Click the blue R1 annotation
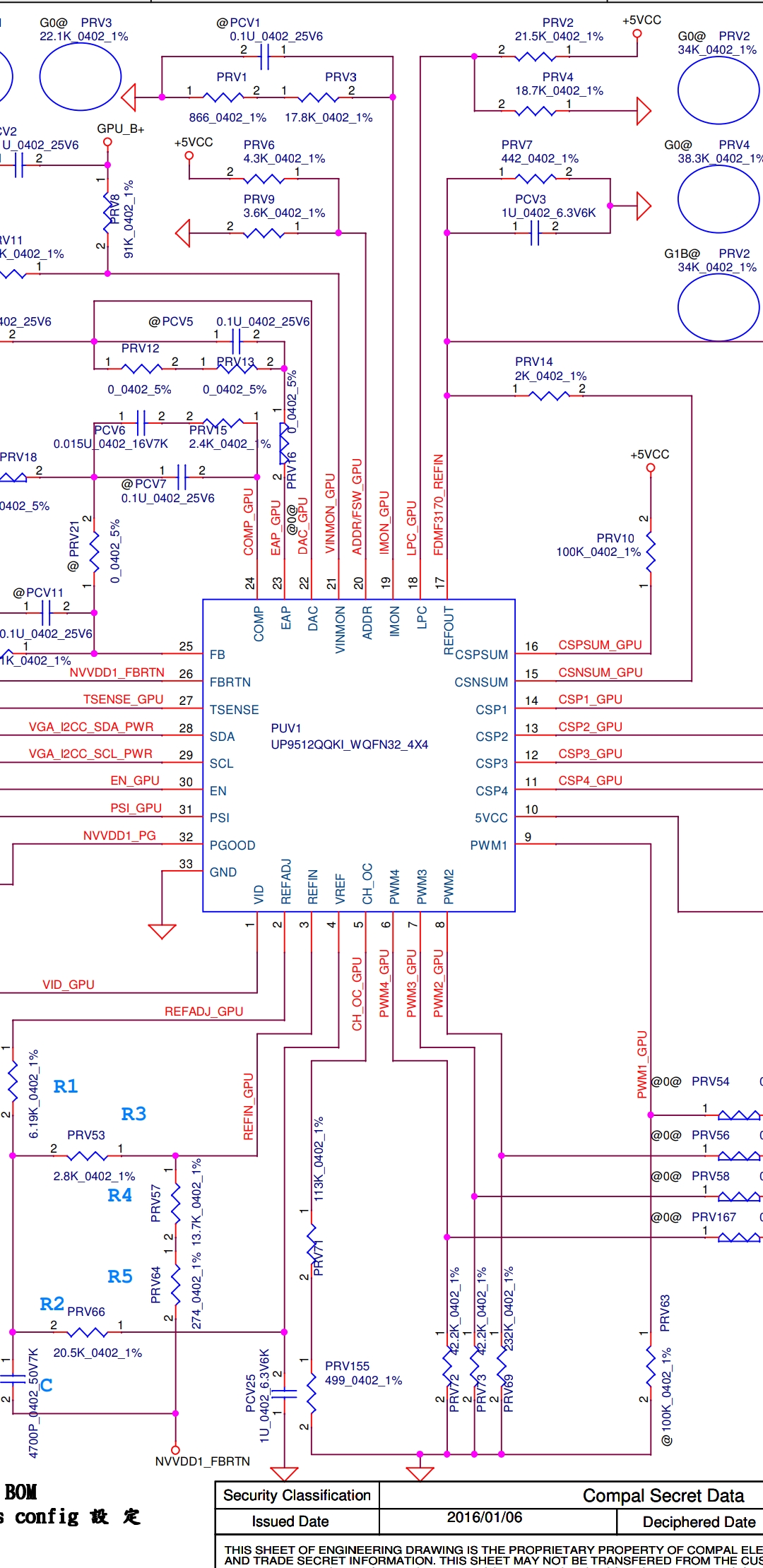The image size is (763, 1568). (x=66, y=1086)
